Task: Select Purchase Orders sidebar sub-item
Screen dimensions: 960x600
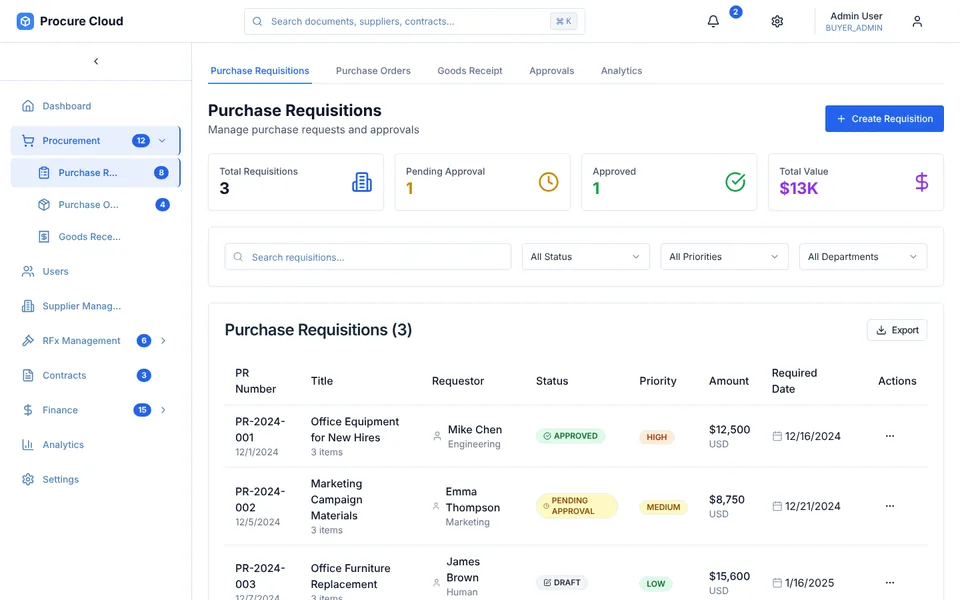Action: point(96,204)
